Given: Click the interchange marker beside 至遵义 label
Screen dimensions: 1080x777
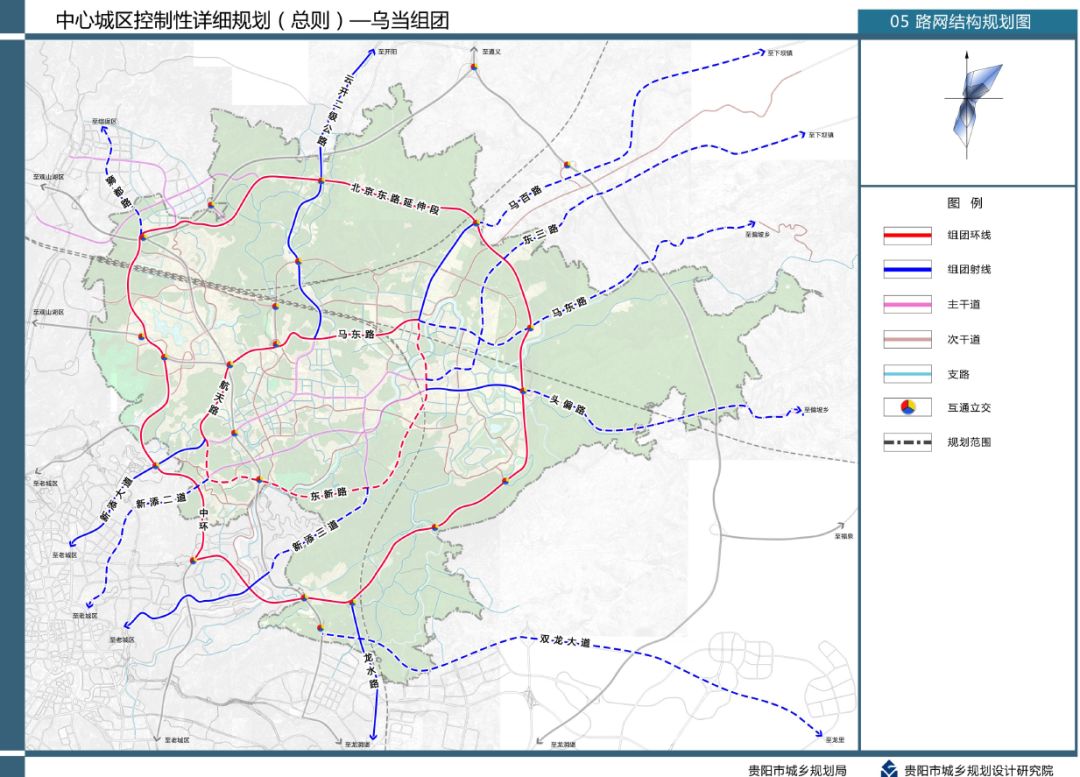Looking at the screenshot, I should tap(475, 68).
